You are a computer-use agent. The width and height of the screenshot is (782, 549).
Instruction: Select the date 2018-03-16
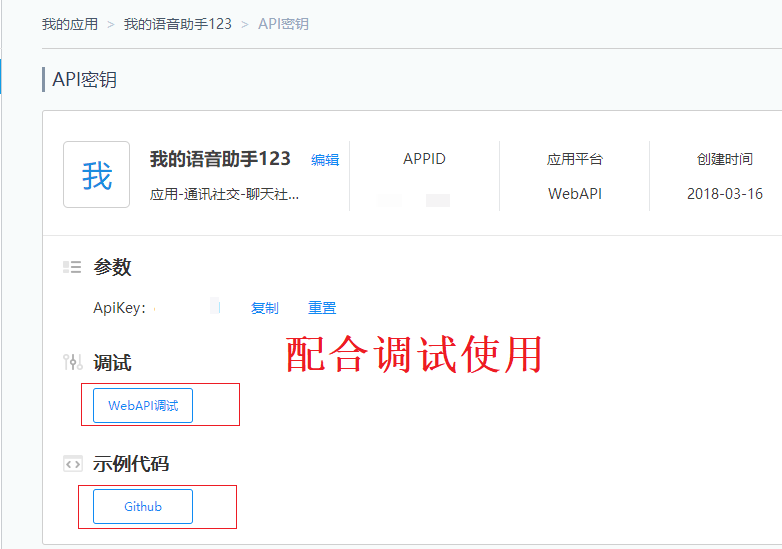click(725, 193)
